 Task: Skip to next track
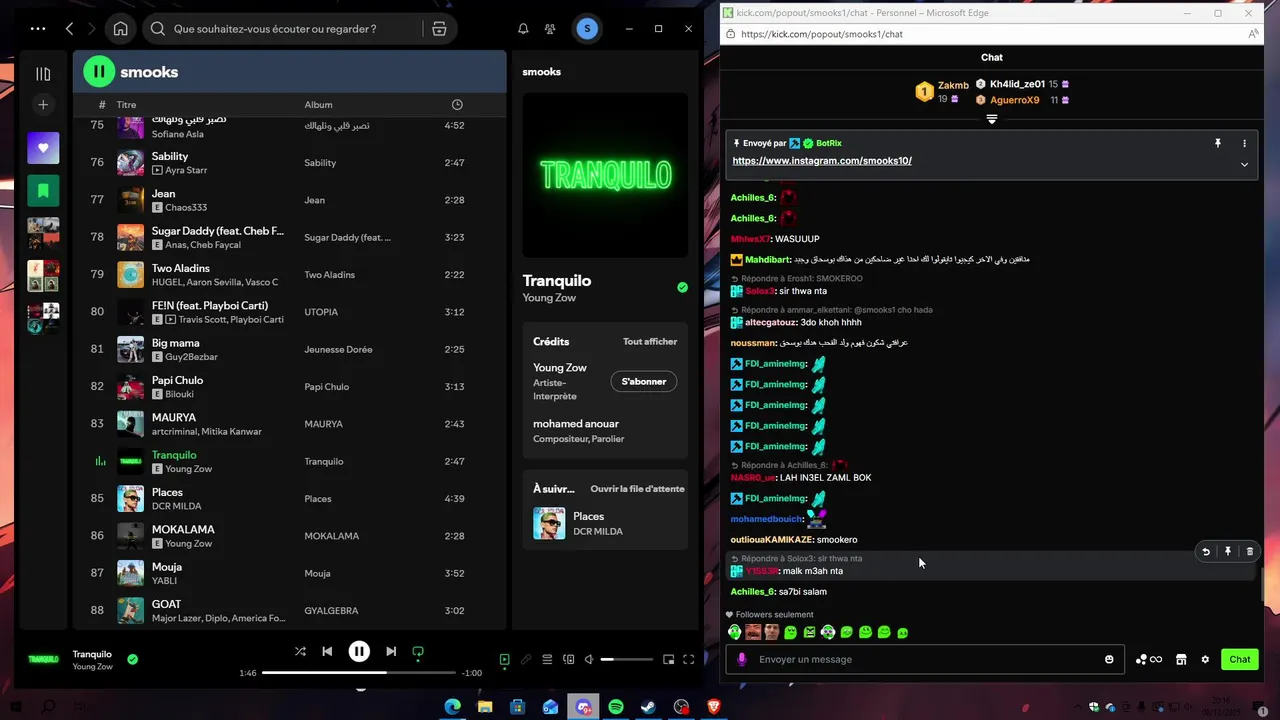[x=391, y=651]
